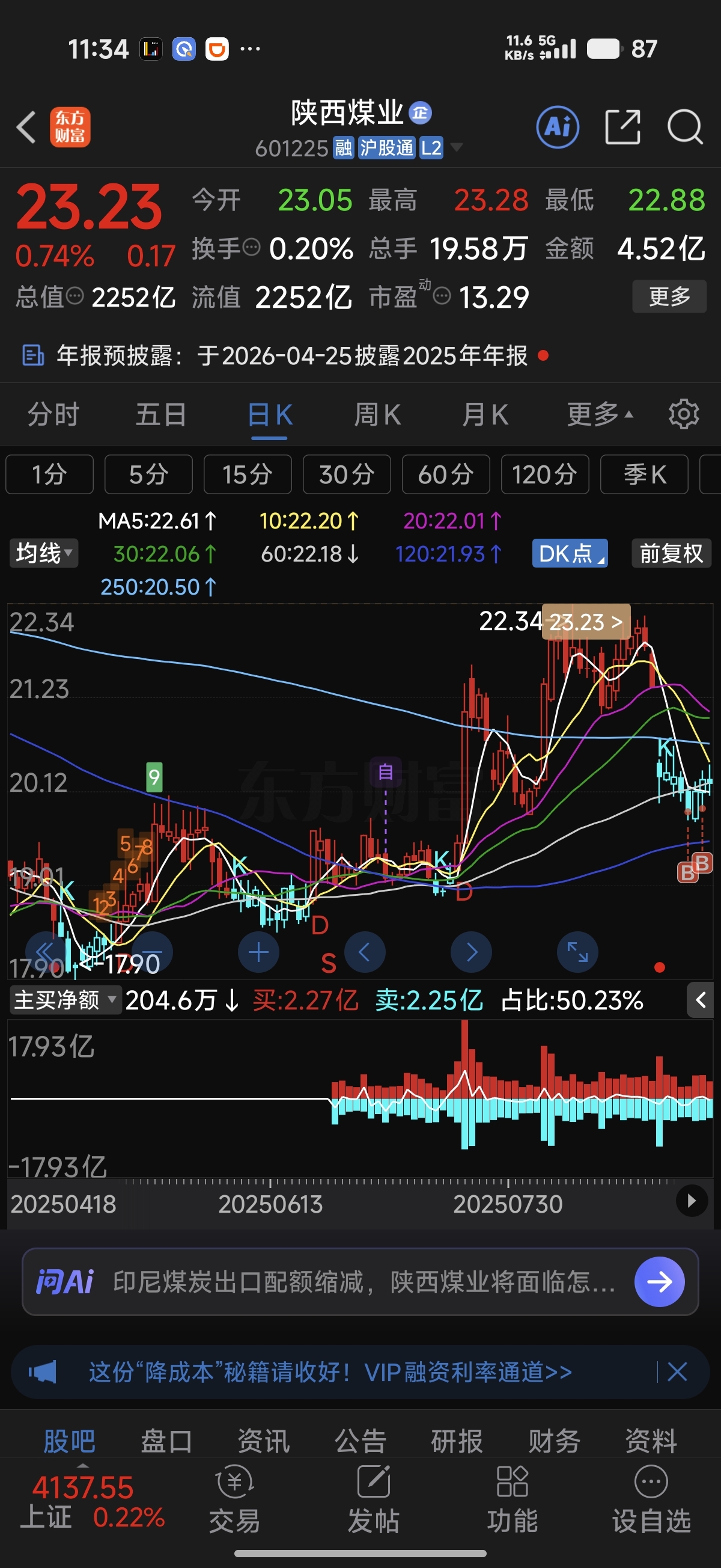Tap the 更多 quote details button
The height and width of the screenshot is (1568, 721).
click(669, 296)
